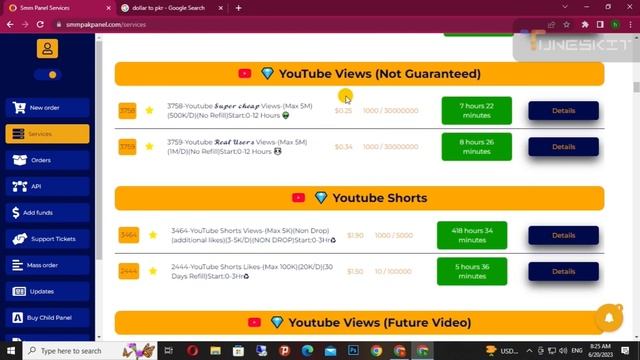Open a new browser tab
Screen dimensions: 640x360
tap(239, 8)
